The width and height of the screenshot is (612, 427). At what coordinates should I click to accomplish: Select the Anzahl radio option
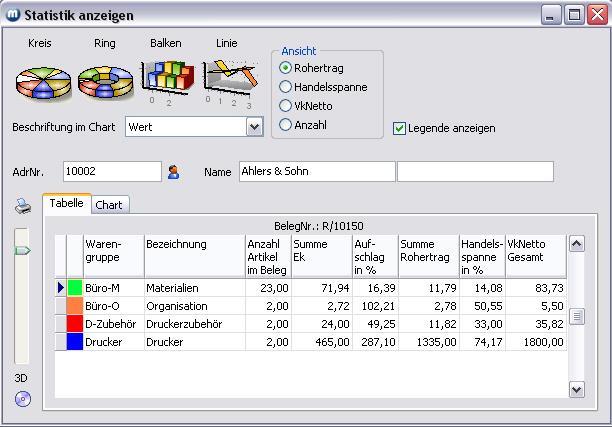pyautogui.click(x=286, y=125)
